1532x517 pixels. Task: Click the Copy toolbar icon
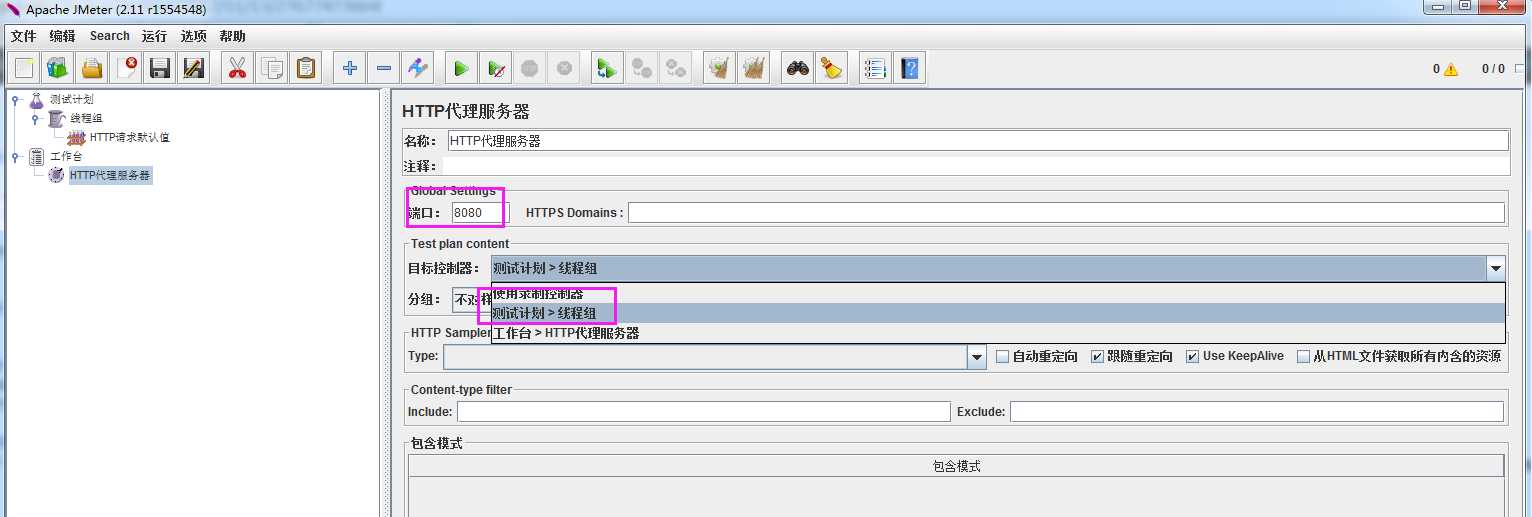pos(272,68)
